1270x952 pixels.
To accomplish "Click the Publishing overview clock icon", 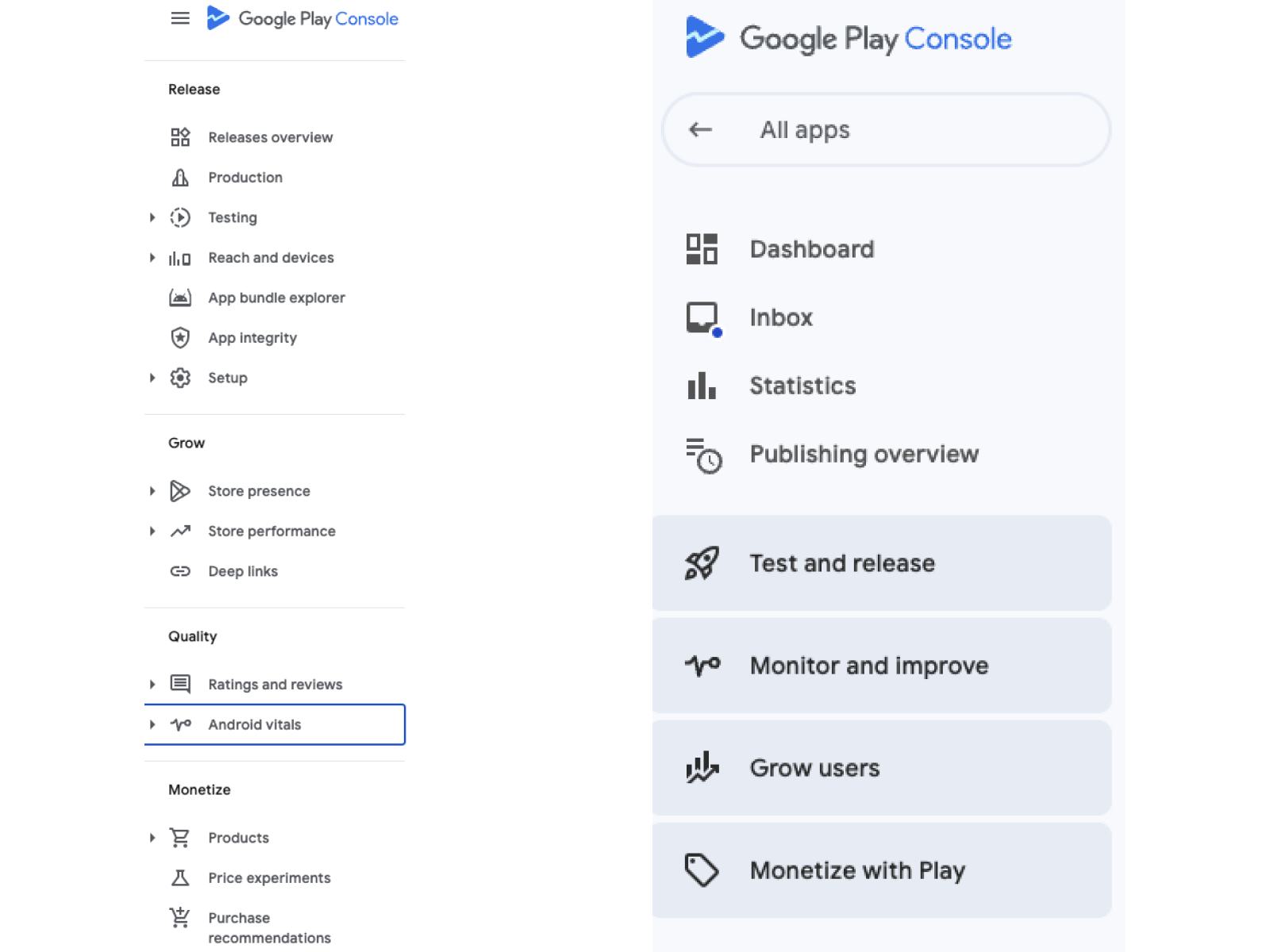I will pyautogui.click(x=704, y=455).
